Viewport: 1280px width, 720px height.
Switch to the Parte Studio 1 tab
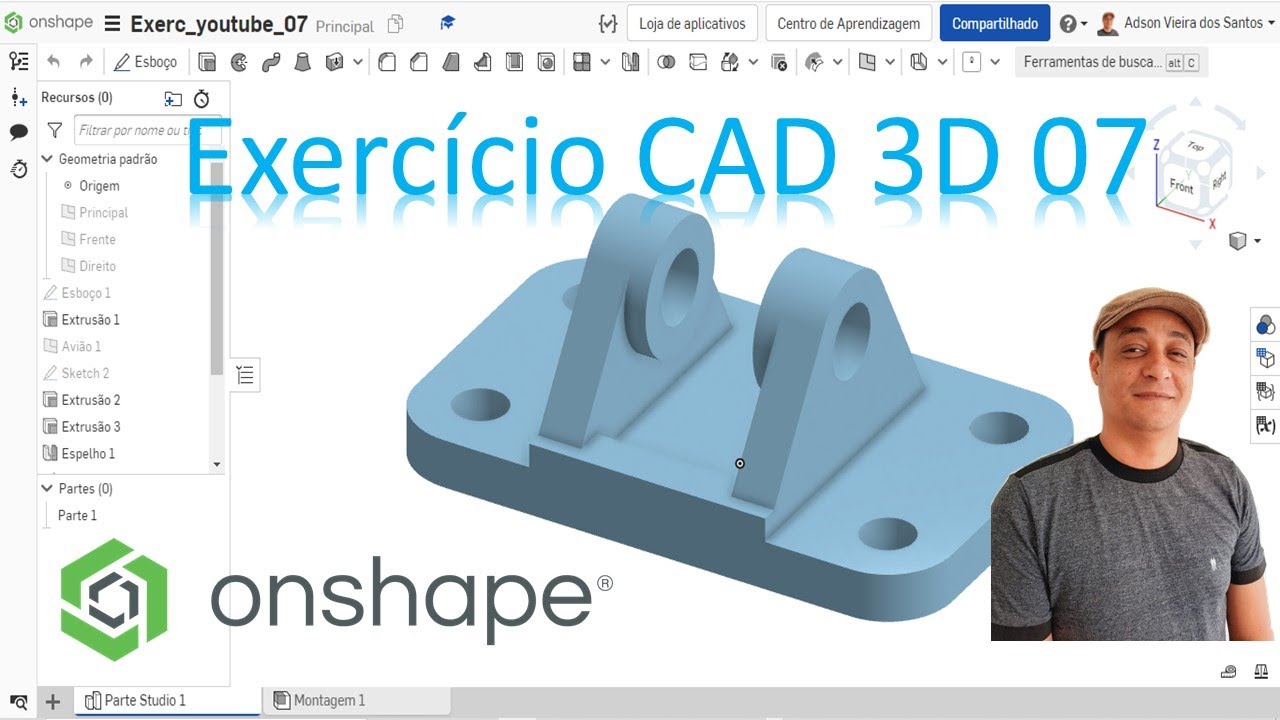[x=168, y=701]
